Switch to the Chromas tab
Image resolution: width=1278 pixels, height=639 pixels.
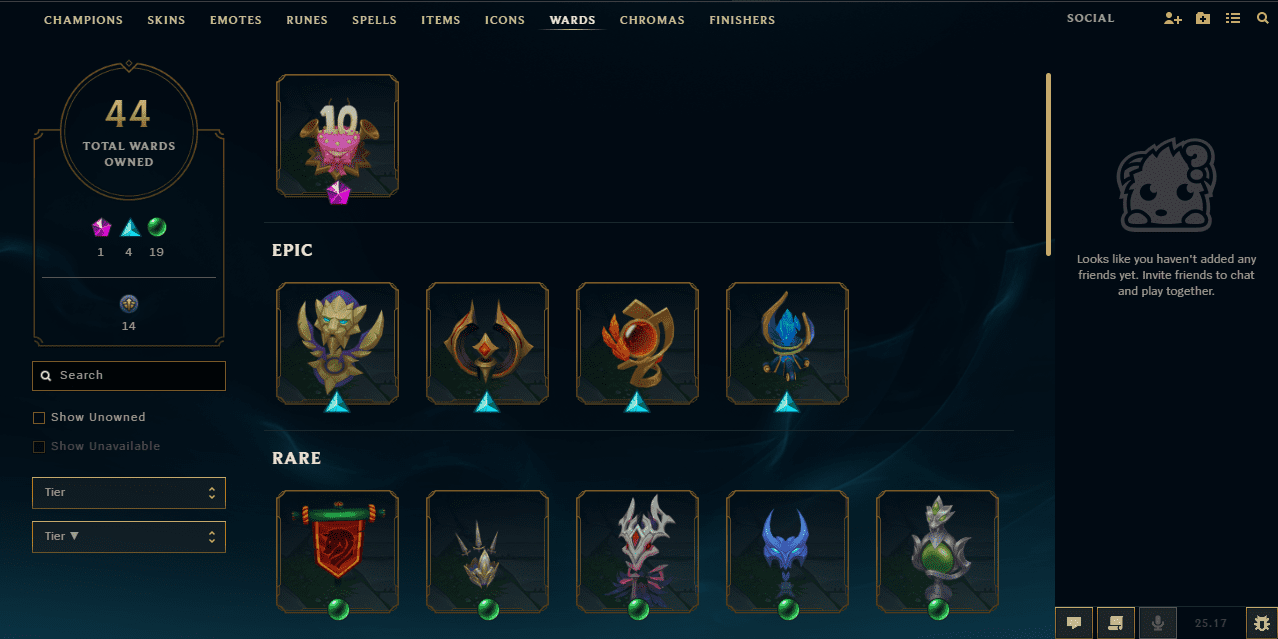[x=652, y=20]
